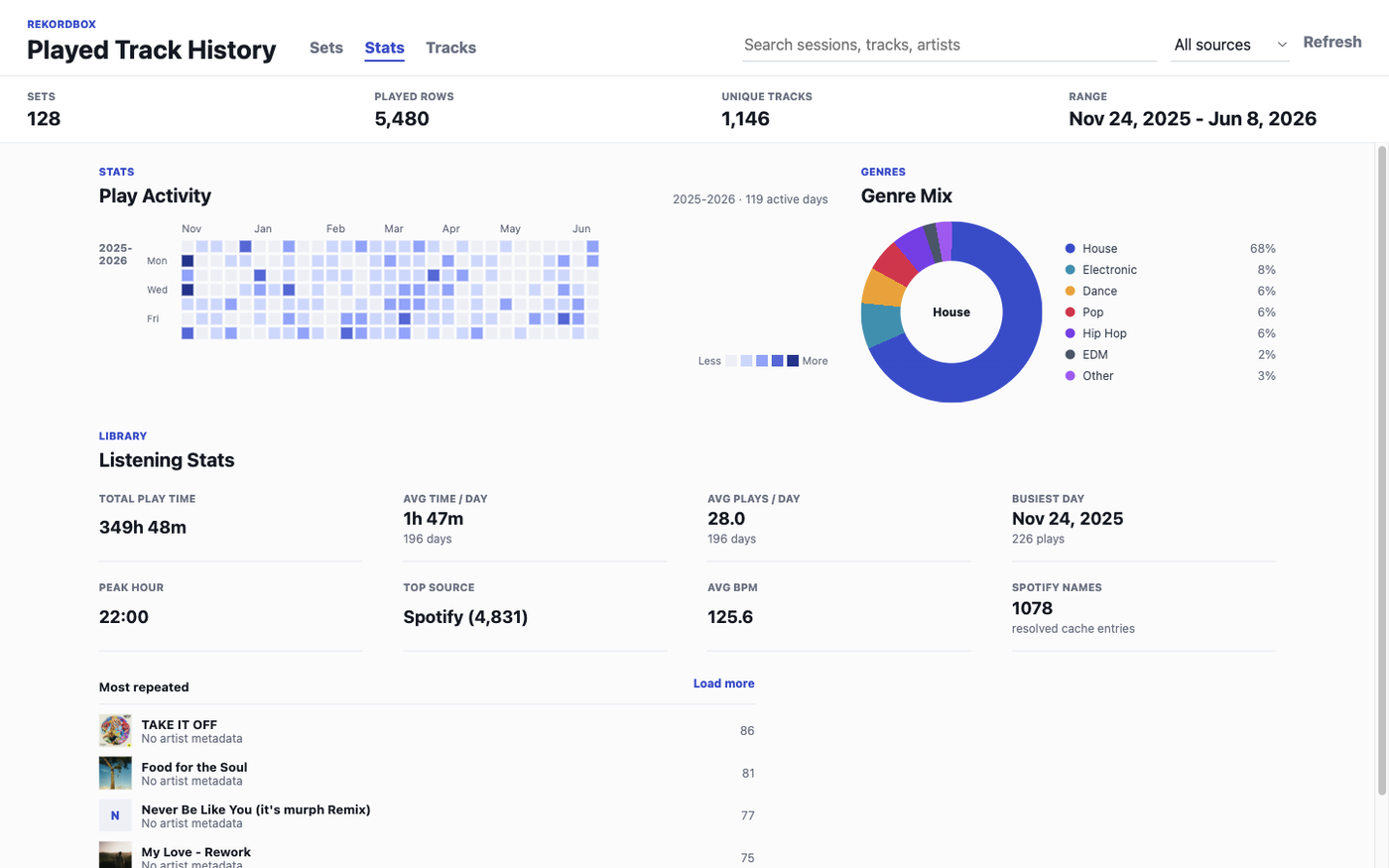Viewport: 1389px width, 868px height.
Task: Click the darkest 'More' heatmap legend square
Action: [x=793, y=361]
